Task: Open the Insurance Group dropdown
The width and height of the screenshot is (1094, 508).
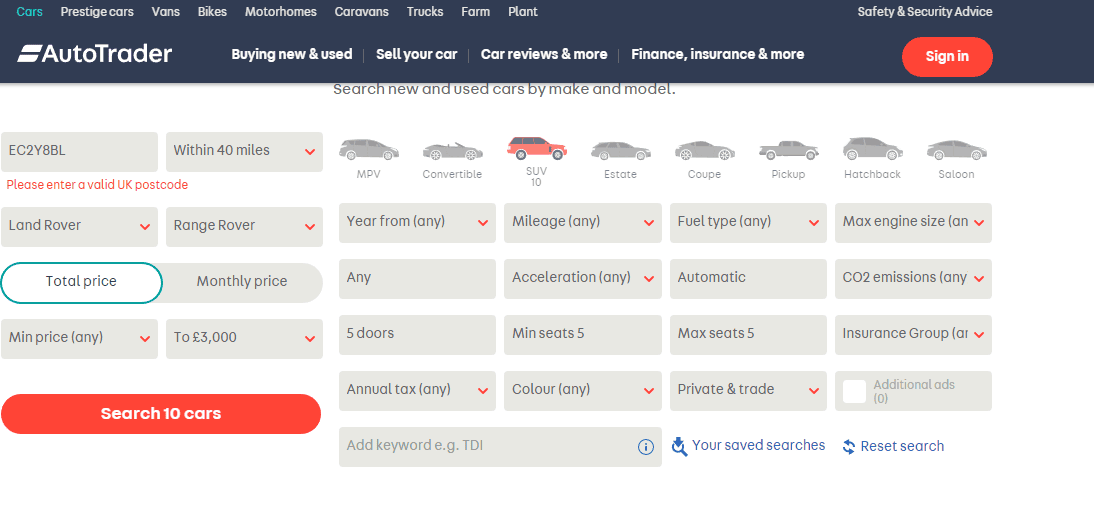Action: [913, 334]
